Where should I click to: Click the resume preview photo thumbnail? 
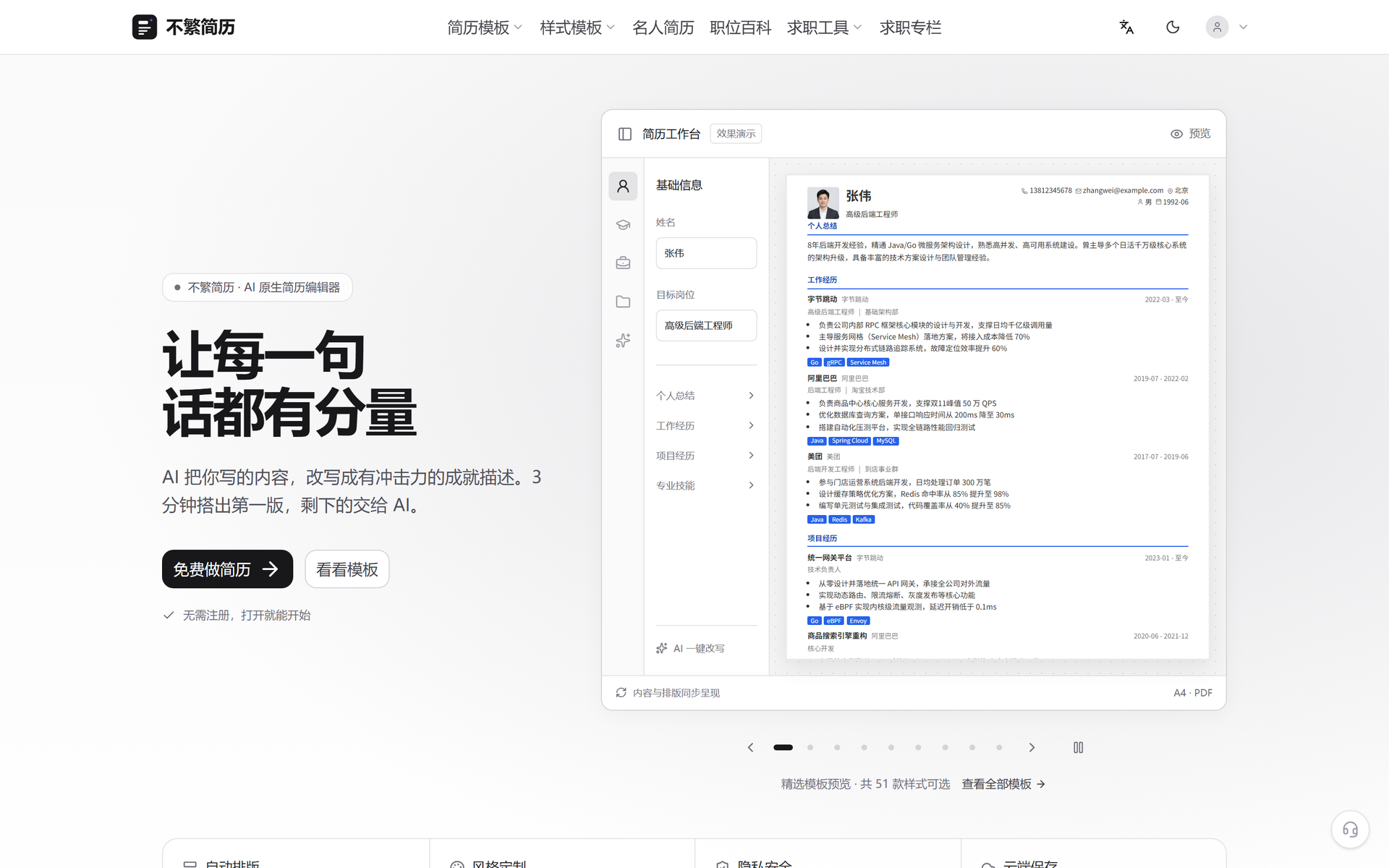(823, 203)
